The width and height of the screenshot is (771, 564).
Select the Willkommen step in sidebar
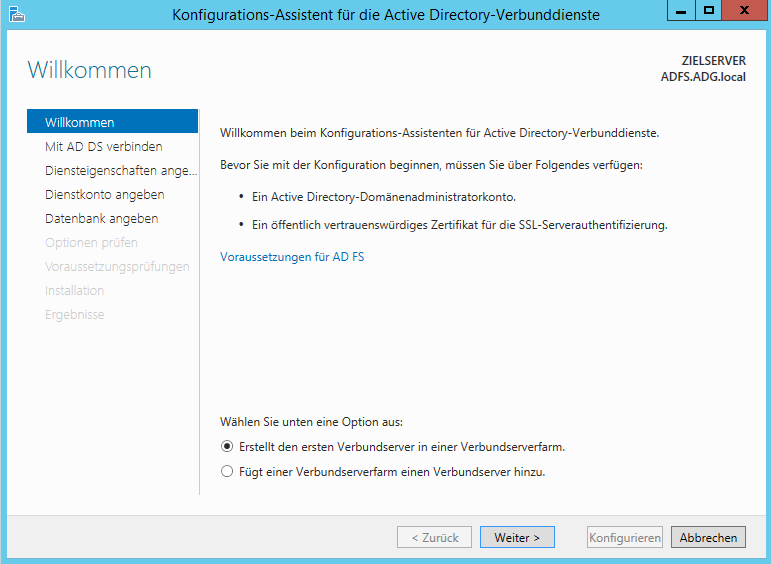[113, 121]
